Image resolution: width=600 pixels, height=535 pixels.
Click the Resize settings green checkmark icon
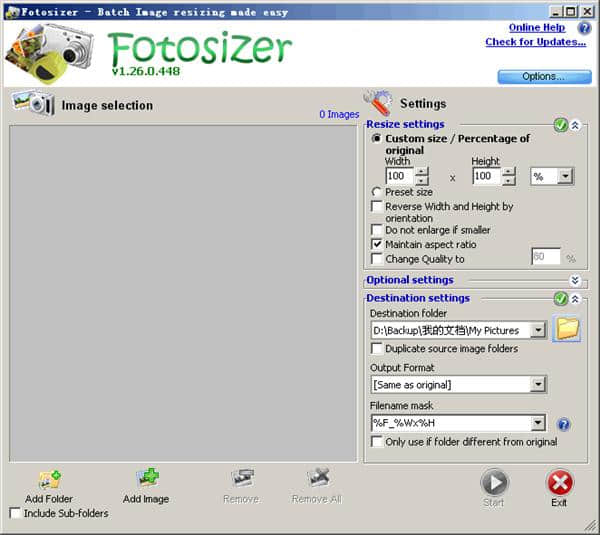click(x=561, y=125)
